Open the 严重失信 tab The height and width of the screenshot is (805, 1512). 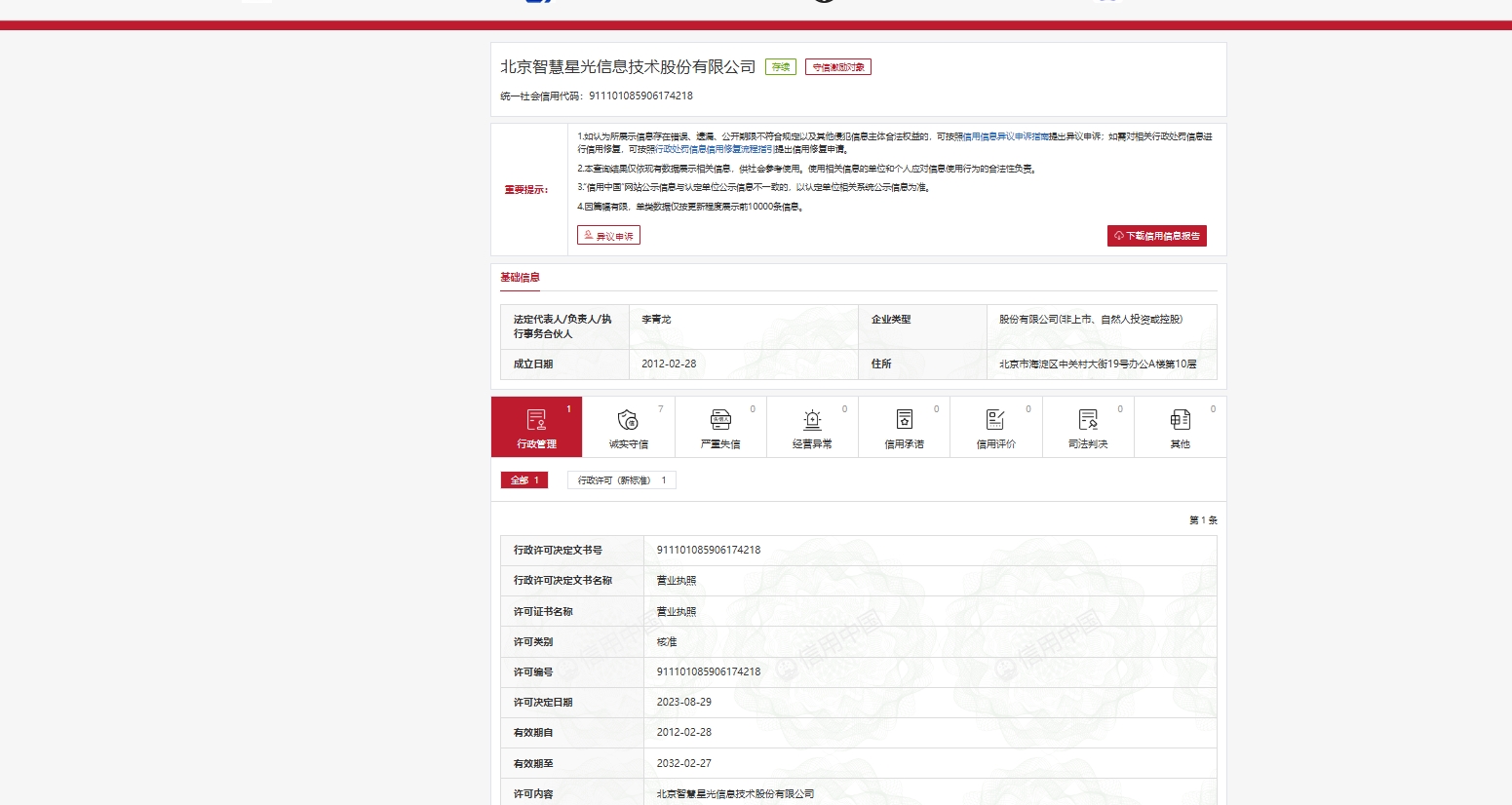[x=720, y=427]
